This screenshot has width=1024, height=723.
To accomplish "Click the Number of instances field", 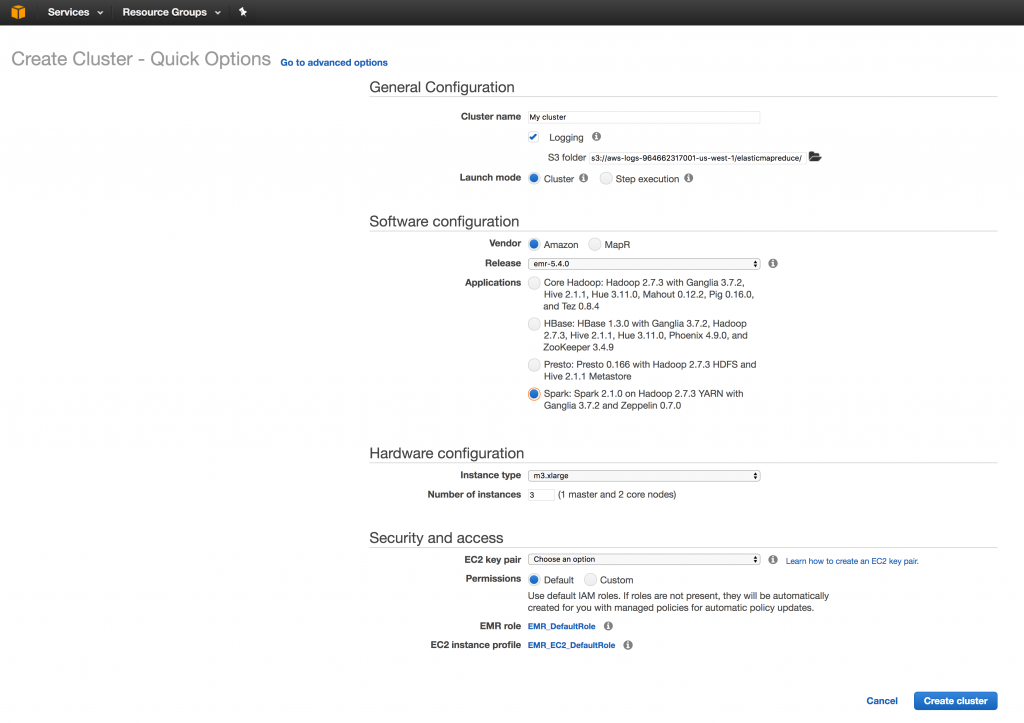I will tap(541, 494).
